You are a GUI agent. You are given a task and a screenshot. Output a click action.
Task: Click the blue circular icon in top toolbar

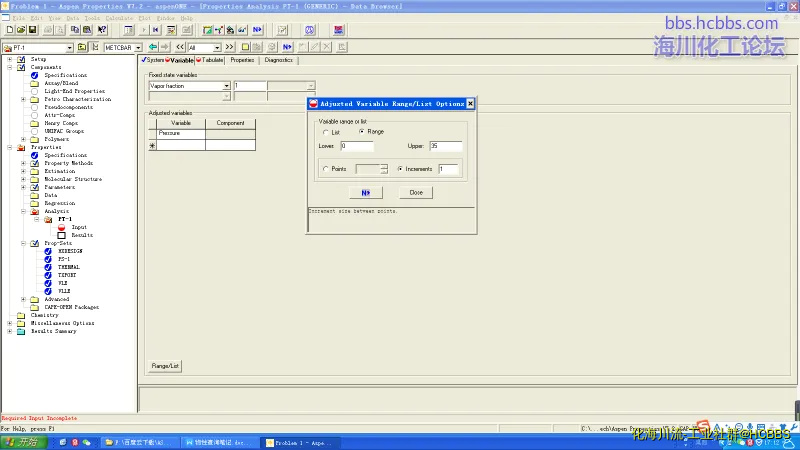pos(309,30)
